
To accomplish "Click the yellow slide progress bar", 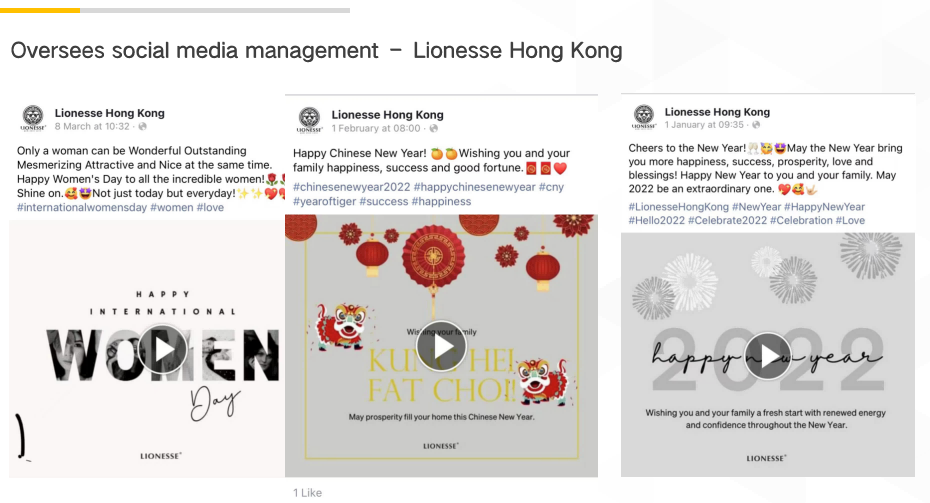I will pyautogui.click(x=40, y=10).
